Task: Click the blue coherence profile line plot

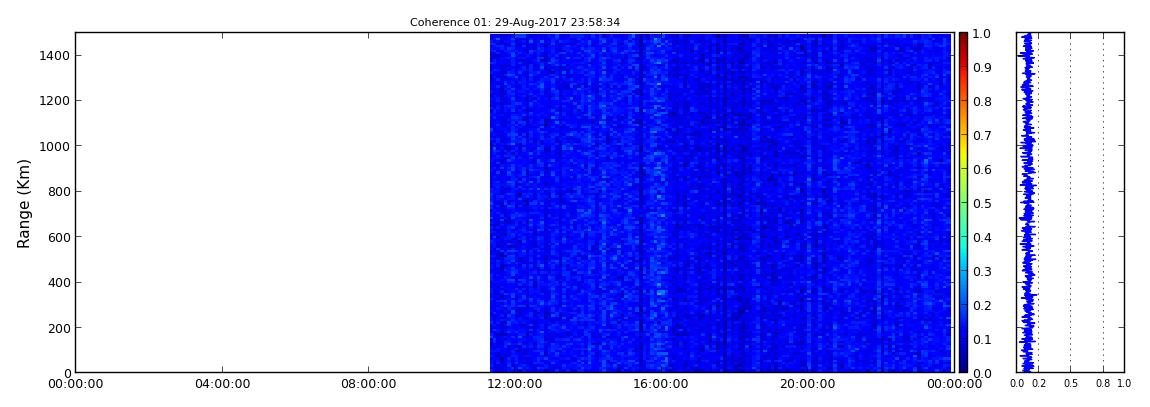Action: click(1027, 202)
